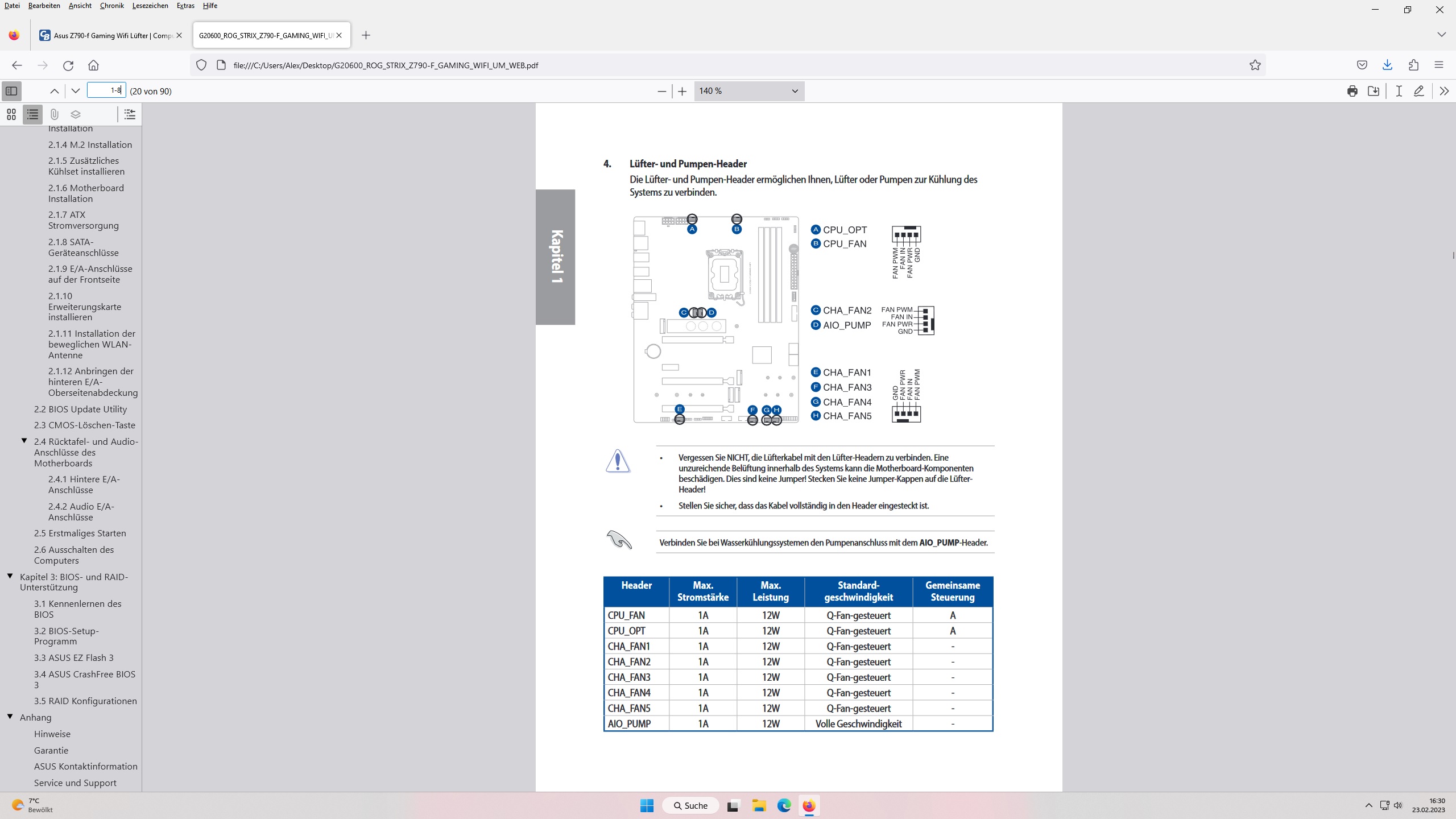This screenshot has width=1456, height=819.
Task: Toggle the PDF sidebar panel
Action: 11,91
